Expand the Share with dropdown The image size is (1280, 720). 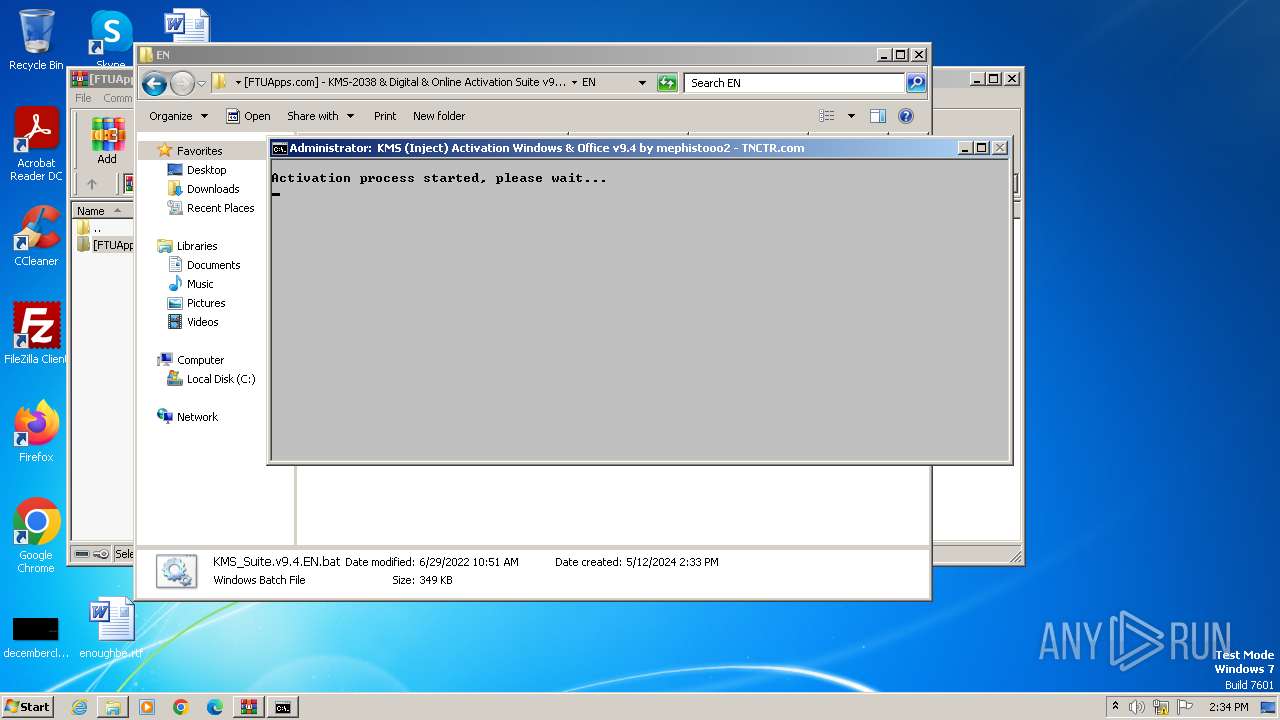point(320,116)
